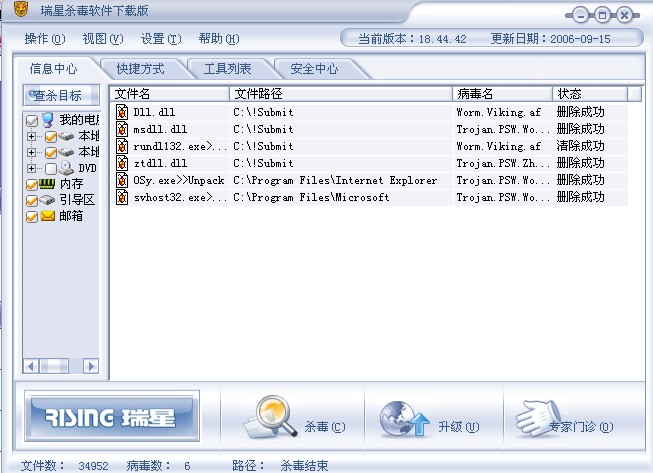653x473 pixels.
Task: Uncheck the second 本地 drive checkbox
Action: coord(50,153)
